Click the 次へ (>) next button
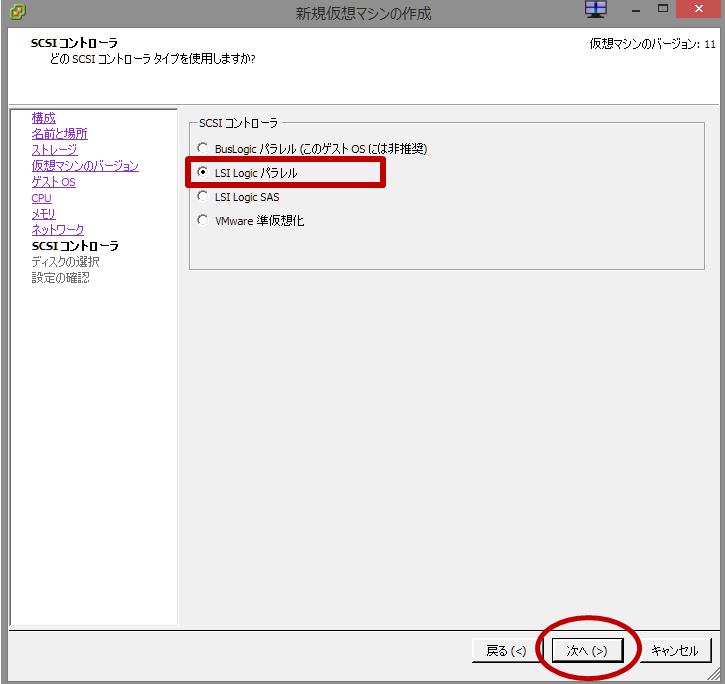This screenshot has width=725, height=684. click(x=587, y=651)
